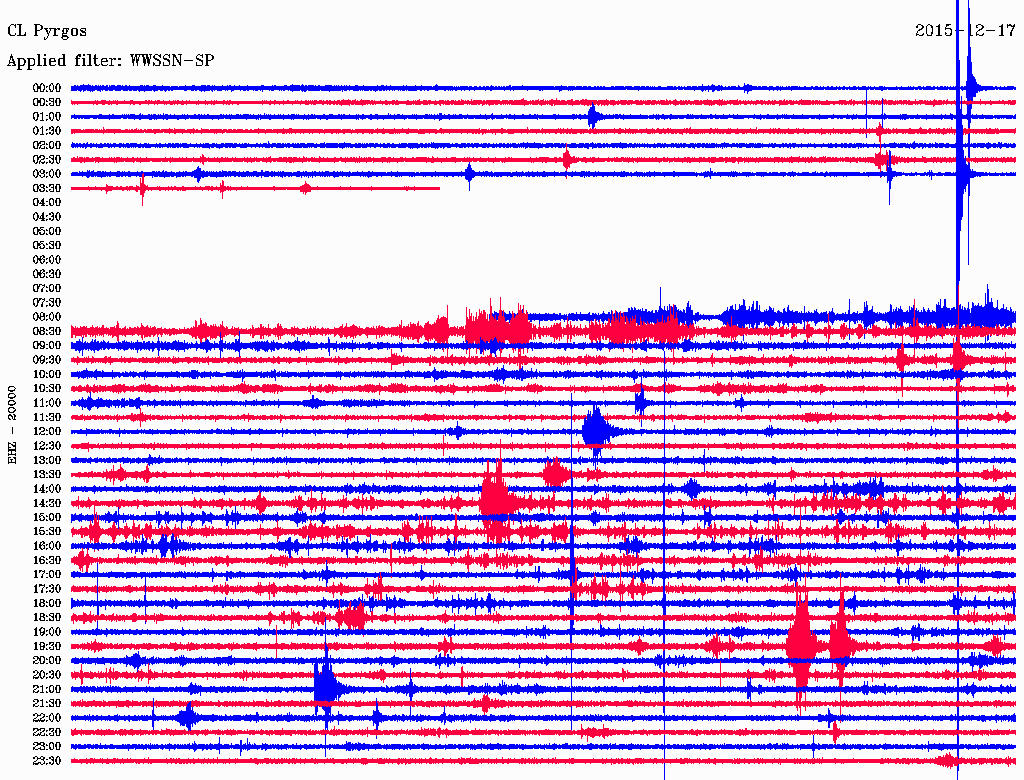Image resolution: width=1024 pixels, height=780 pixels.
Task: Click the 17:30 time label
Action: pyautogui.click(x=47, y=589)
